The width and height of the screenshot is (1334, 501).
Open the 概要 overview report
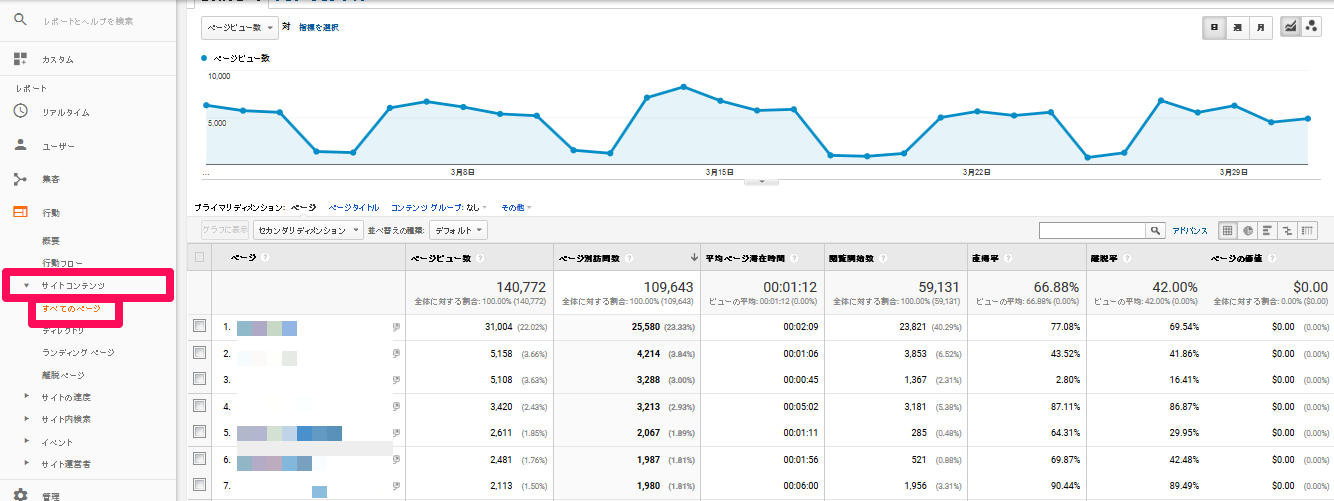[51, 241]
